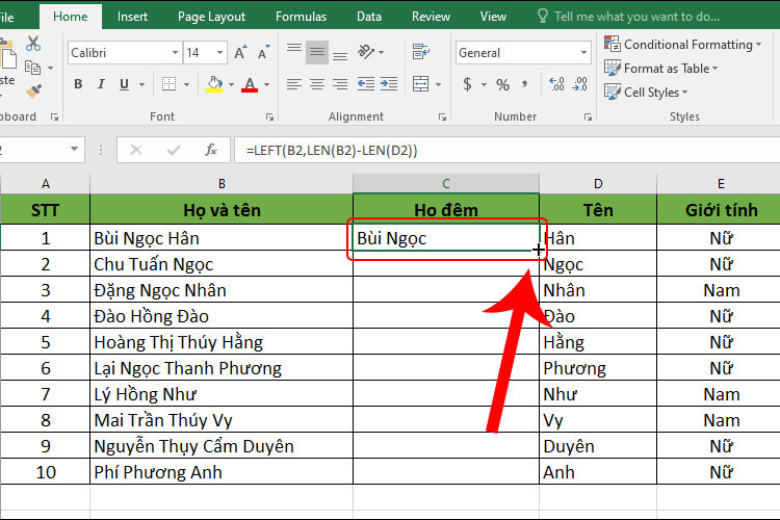Select the Format Painter brush

pyautogui.click(x=34, y=91)
